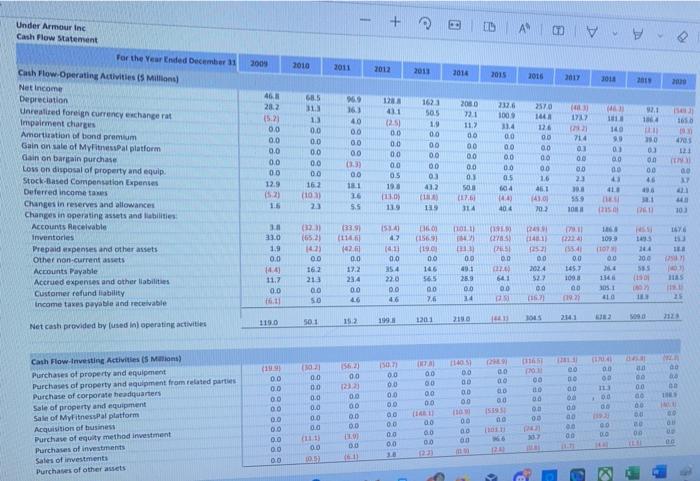
Task: Click 'Acquisition of business' row label
Action: point(75,428)
